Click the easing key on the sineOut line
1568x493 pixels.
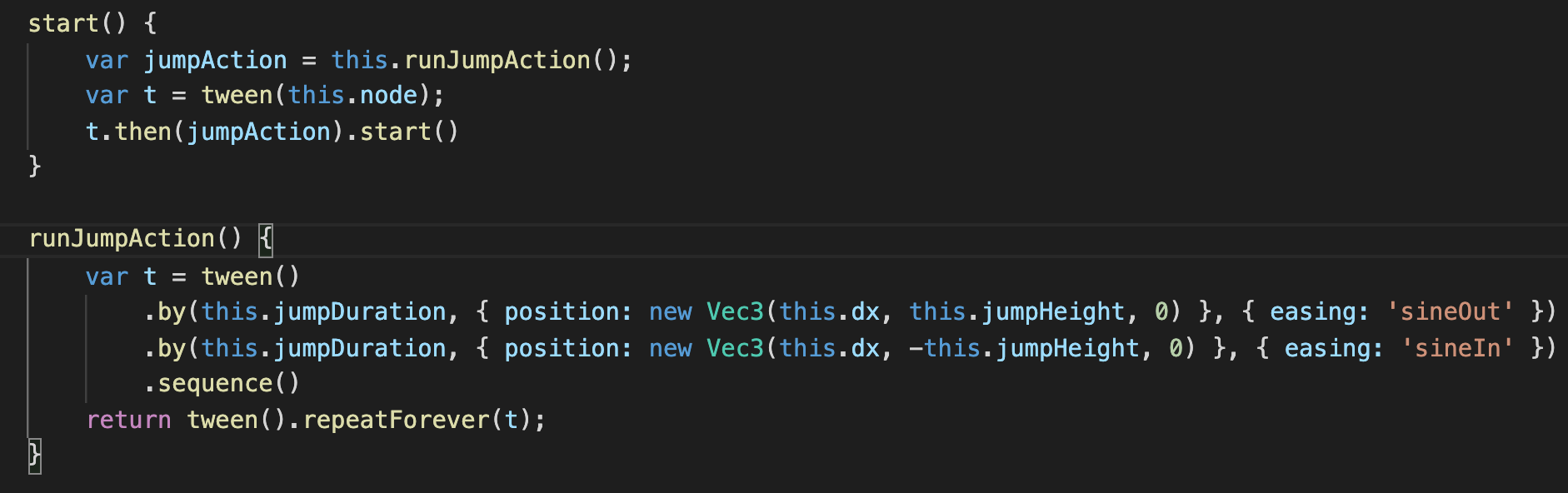[1318, 311]
